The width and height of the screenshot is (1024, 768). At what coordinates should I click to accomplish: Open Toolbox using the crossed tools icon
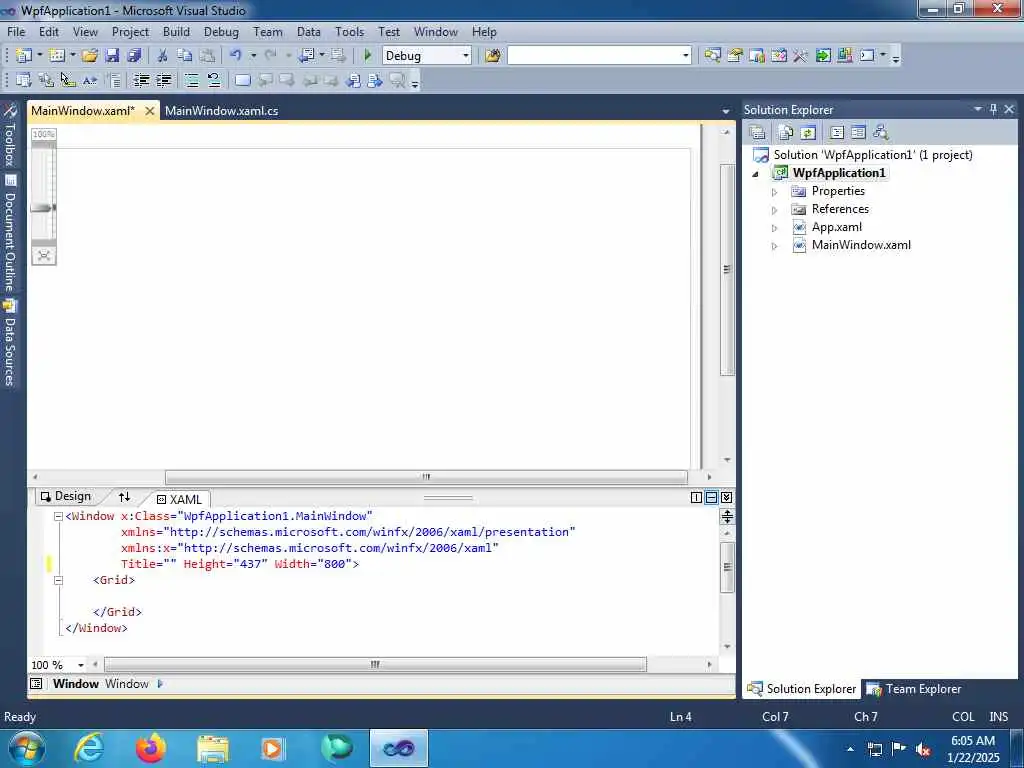pyautogui.click(x=801, y=56)
